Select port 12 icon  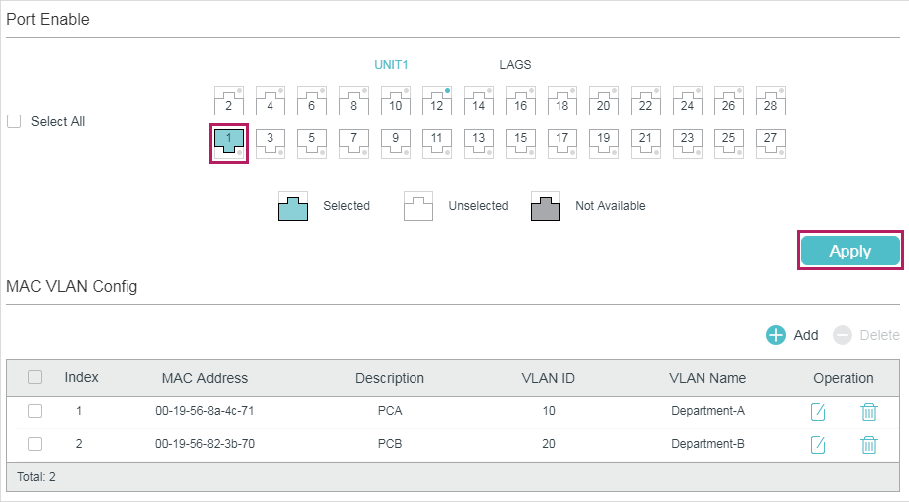[437, 101]
